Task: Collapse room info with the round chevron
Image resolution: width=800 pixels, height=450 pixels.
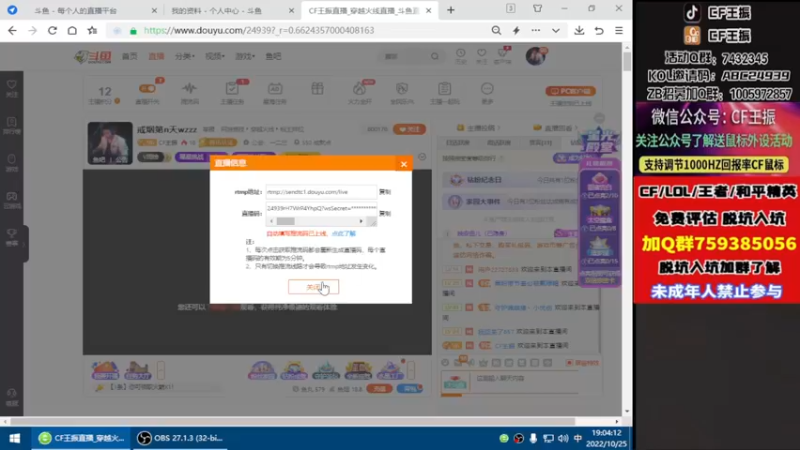Action: 422,157
